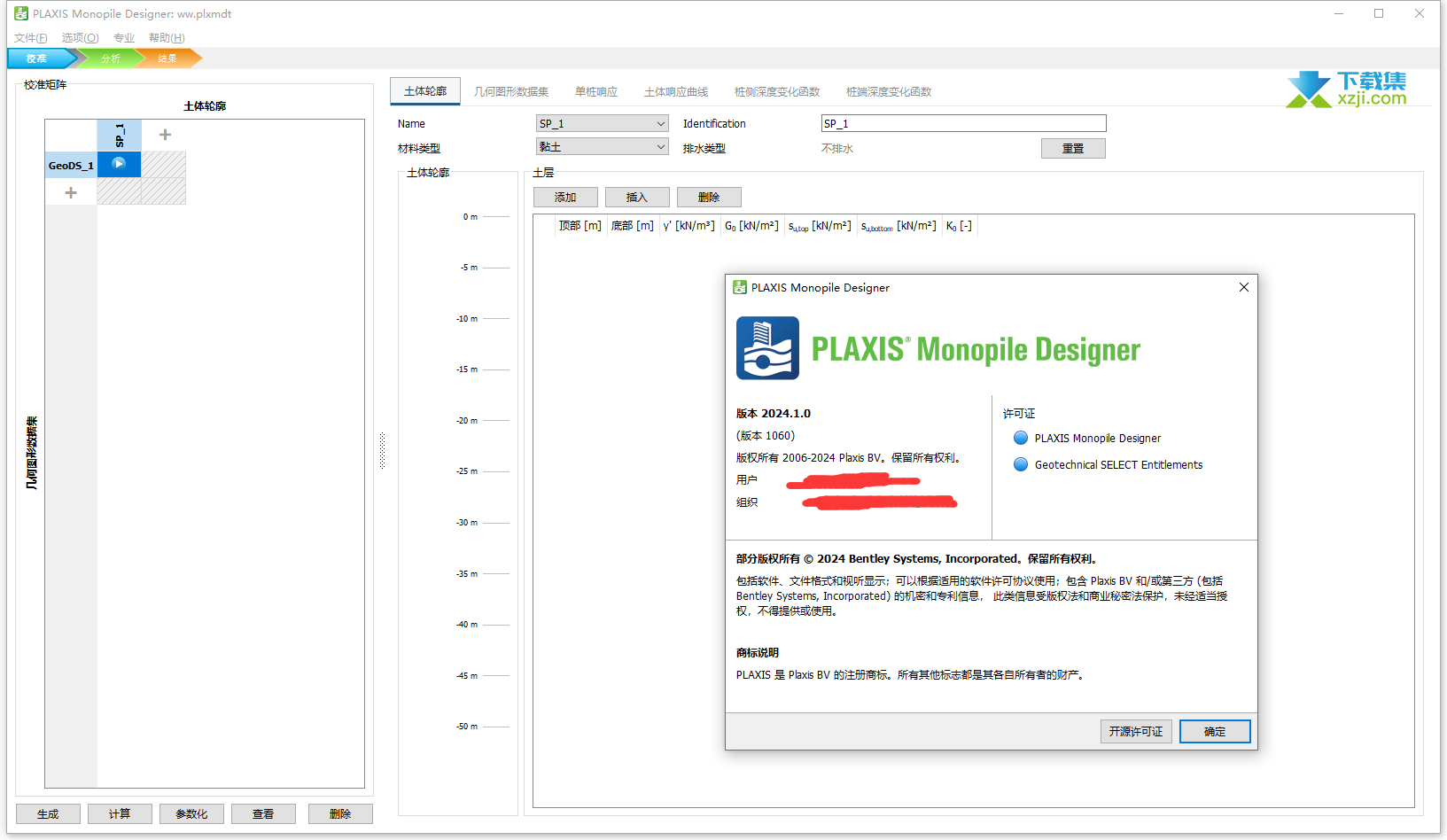Click Geotechnical SELECT Entitlements license indicator dot
This screenshot has width=1447, height=840.
click(x=1021, y=464)
